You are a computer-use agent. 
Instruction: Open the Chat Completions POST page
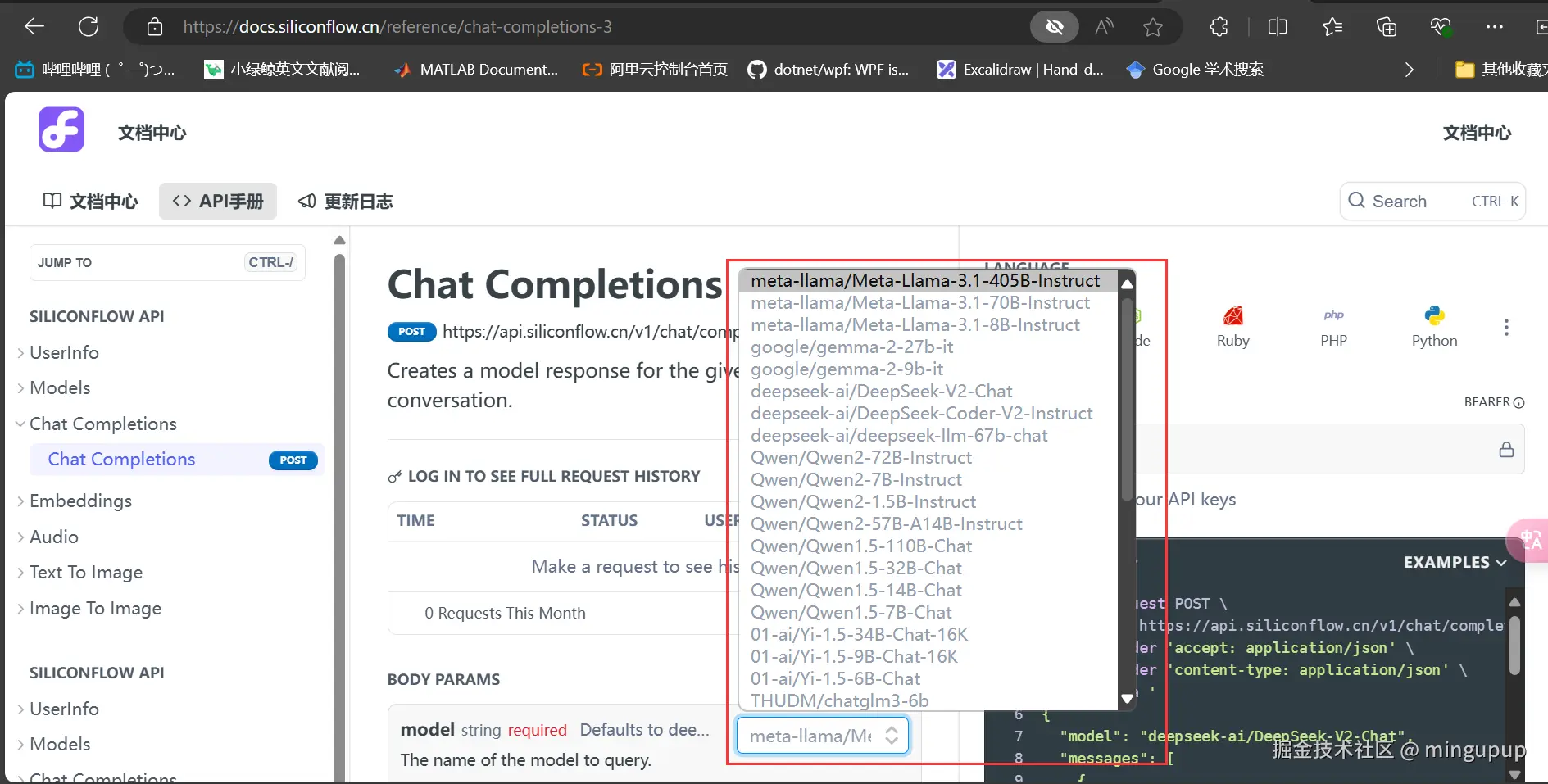(177, 460)
